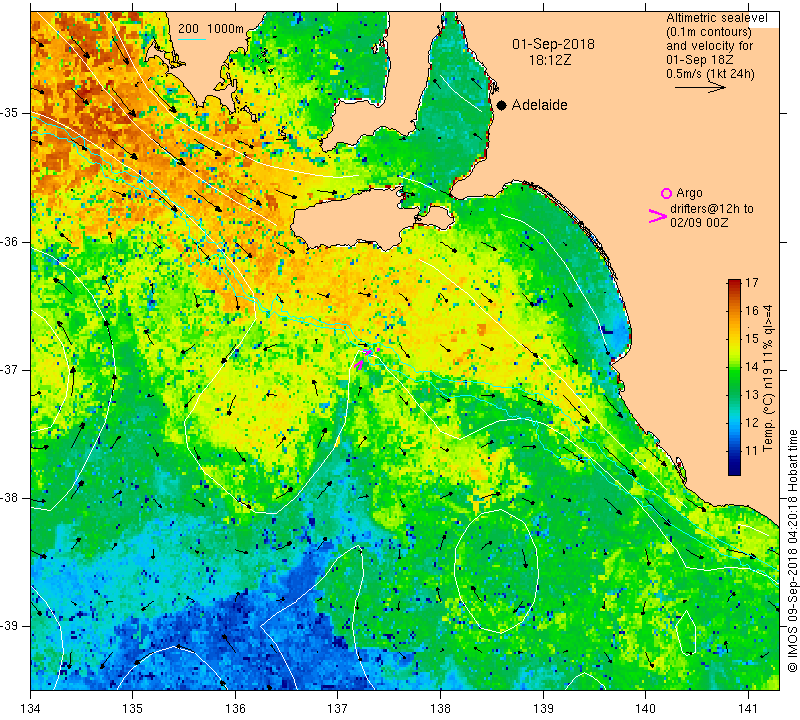This screenshot has width=800, height=720.
Task: Click the 134 longitude axis label
Action: (x=31, y=708)
